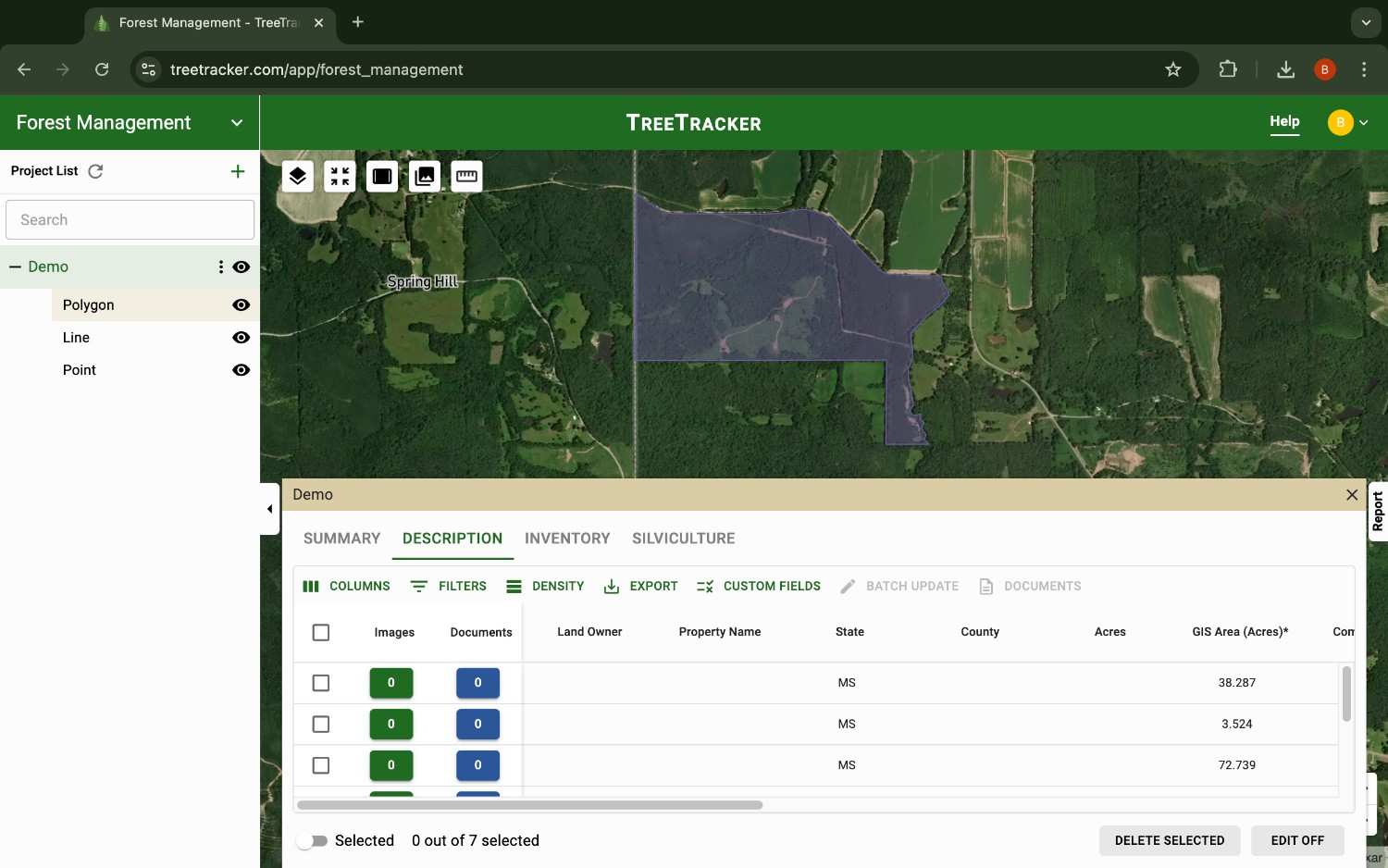Select the basemap switcher icon
1388x868 pixels.
tap(382, 176)
